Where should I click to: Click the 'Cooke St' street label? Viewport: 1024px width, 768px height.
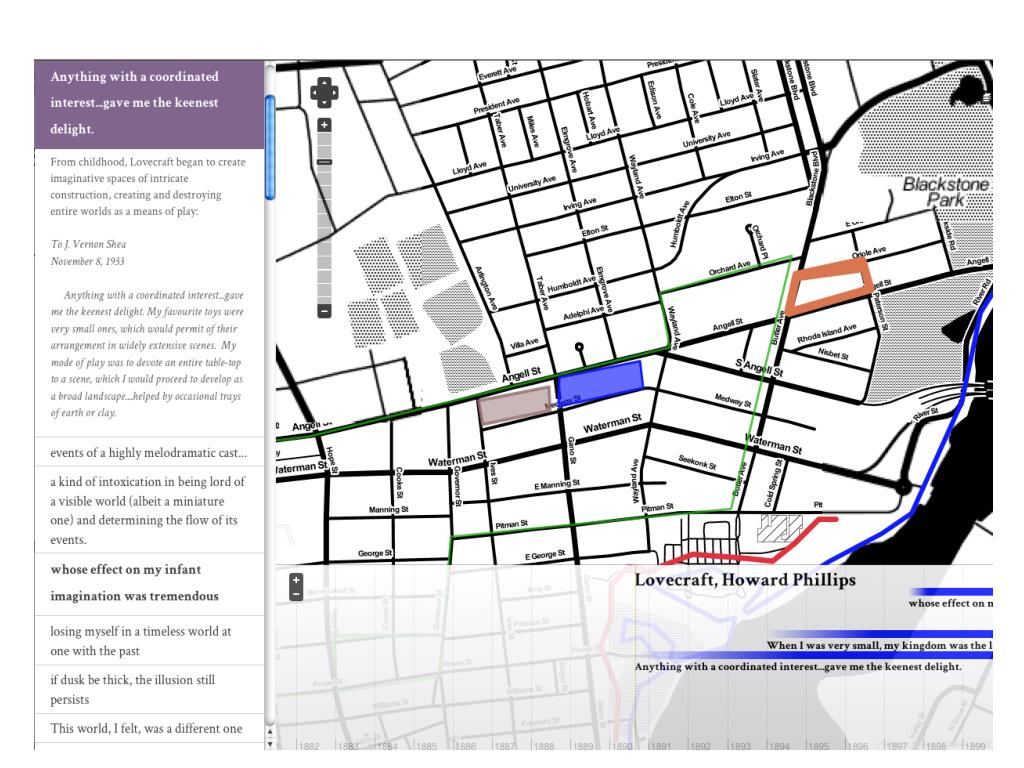click(398, 482)
